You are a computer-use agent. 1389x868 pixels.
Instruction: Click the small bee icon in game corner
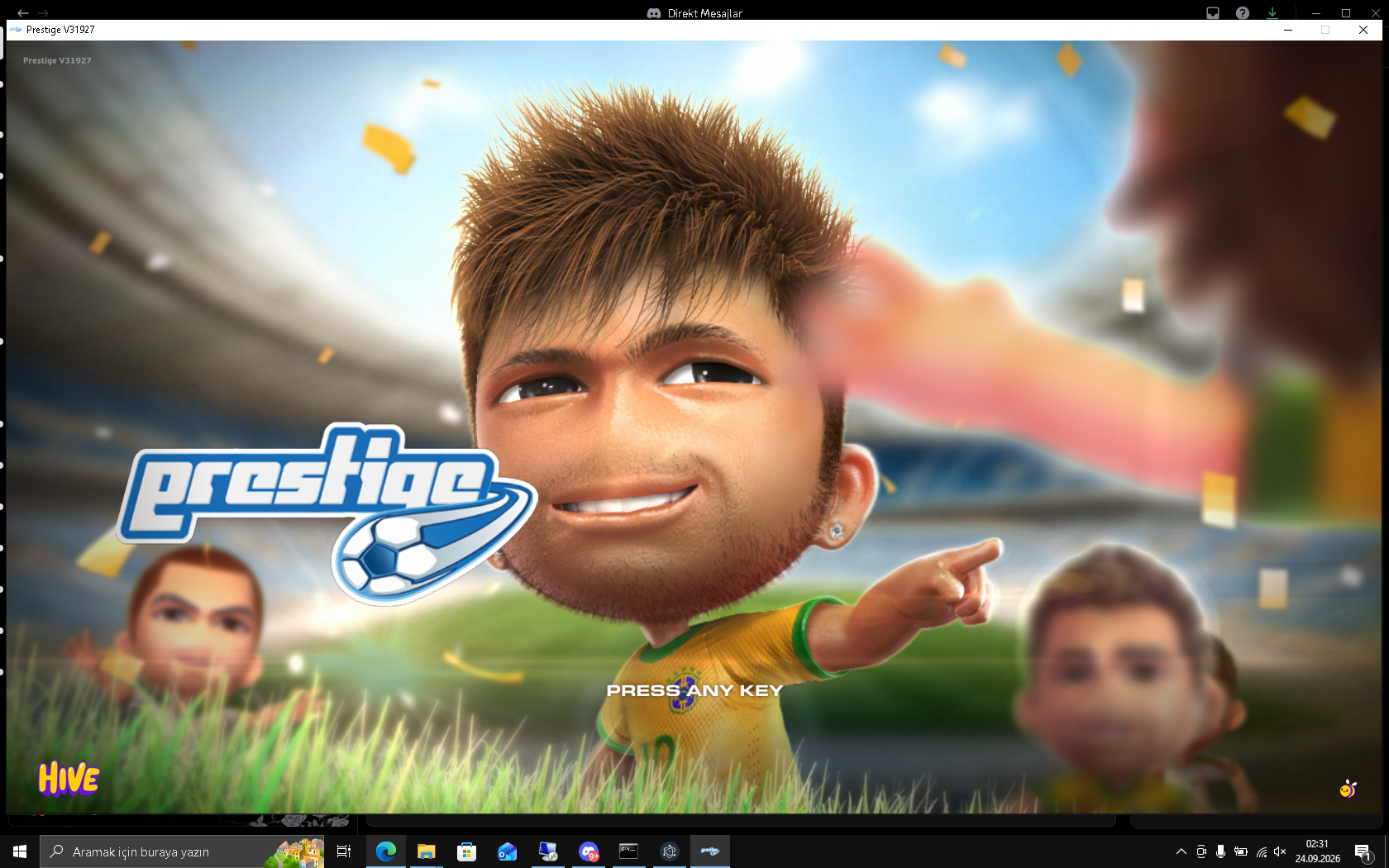1348,789
